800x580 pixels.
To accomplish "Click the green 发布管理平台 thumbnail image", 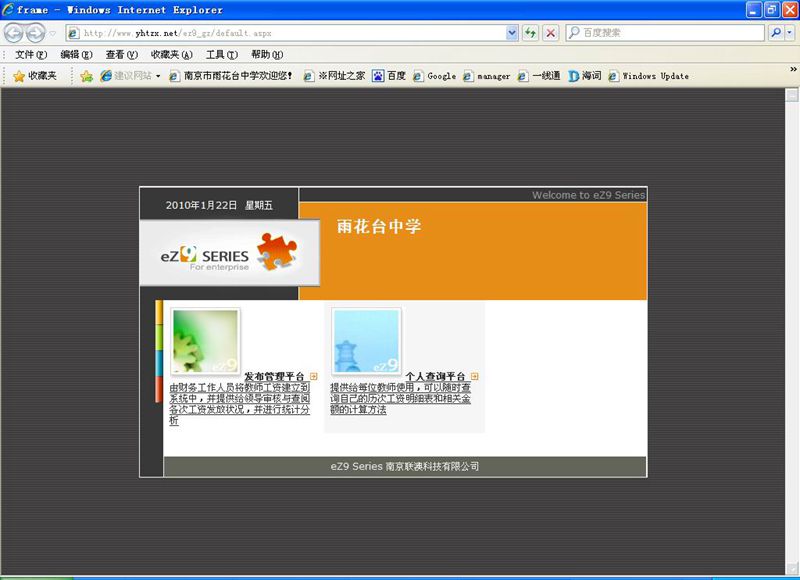I will tap(205, 341).
